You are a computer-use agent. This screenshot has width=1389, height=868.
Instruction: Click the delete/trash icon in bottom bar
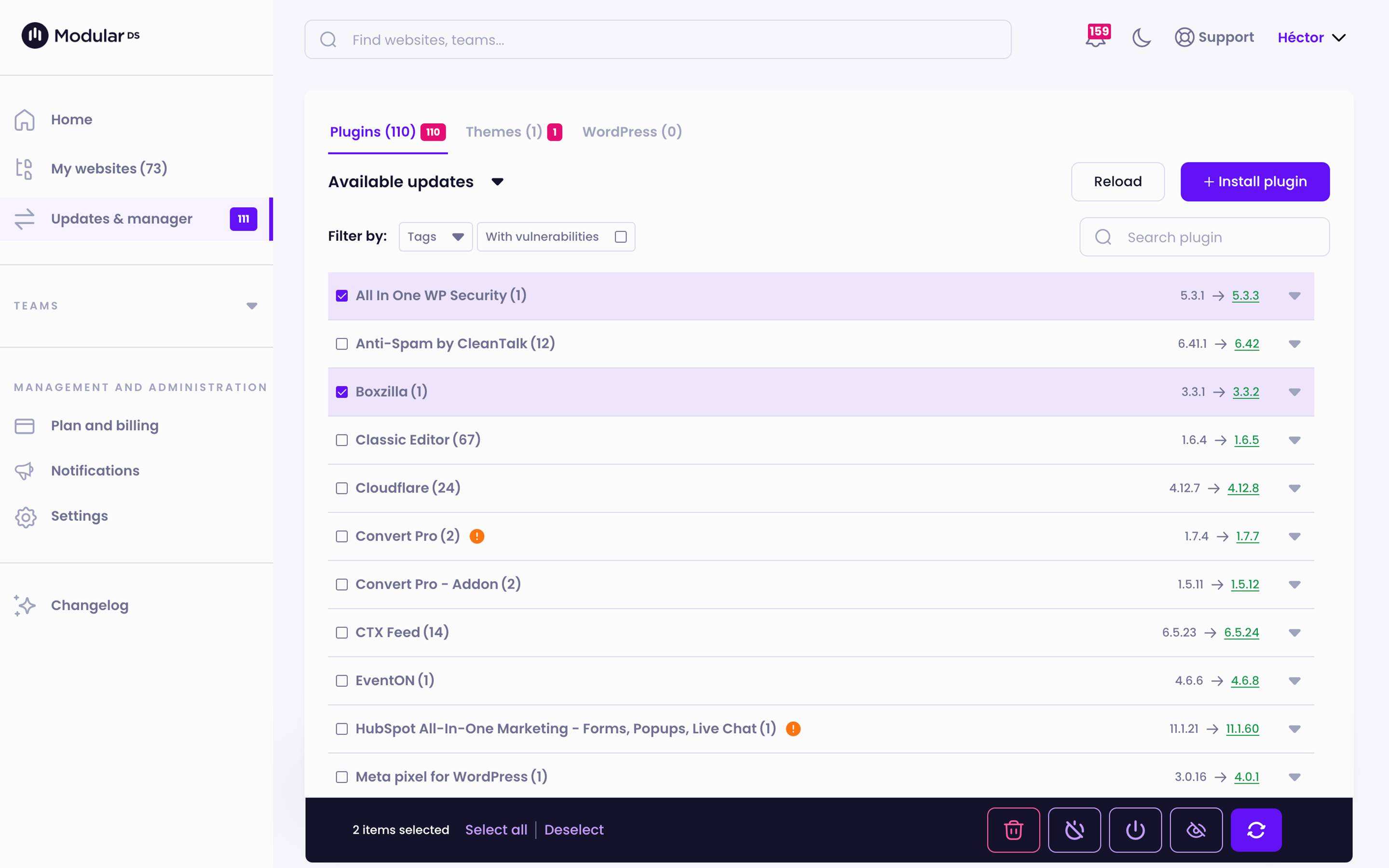click(x=1013, y=830)
